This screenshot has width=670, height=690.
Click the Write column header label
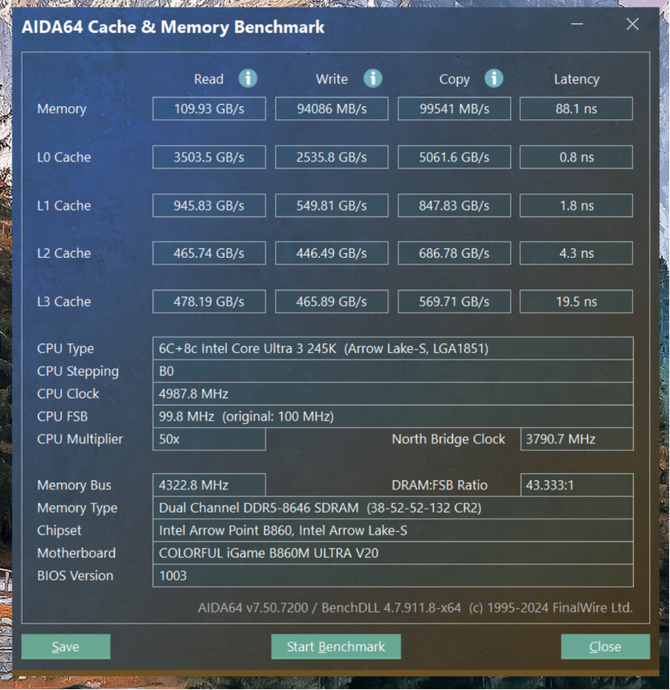pyautogui.click(x=332, y=79)
